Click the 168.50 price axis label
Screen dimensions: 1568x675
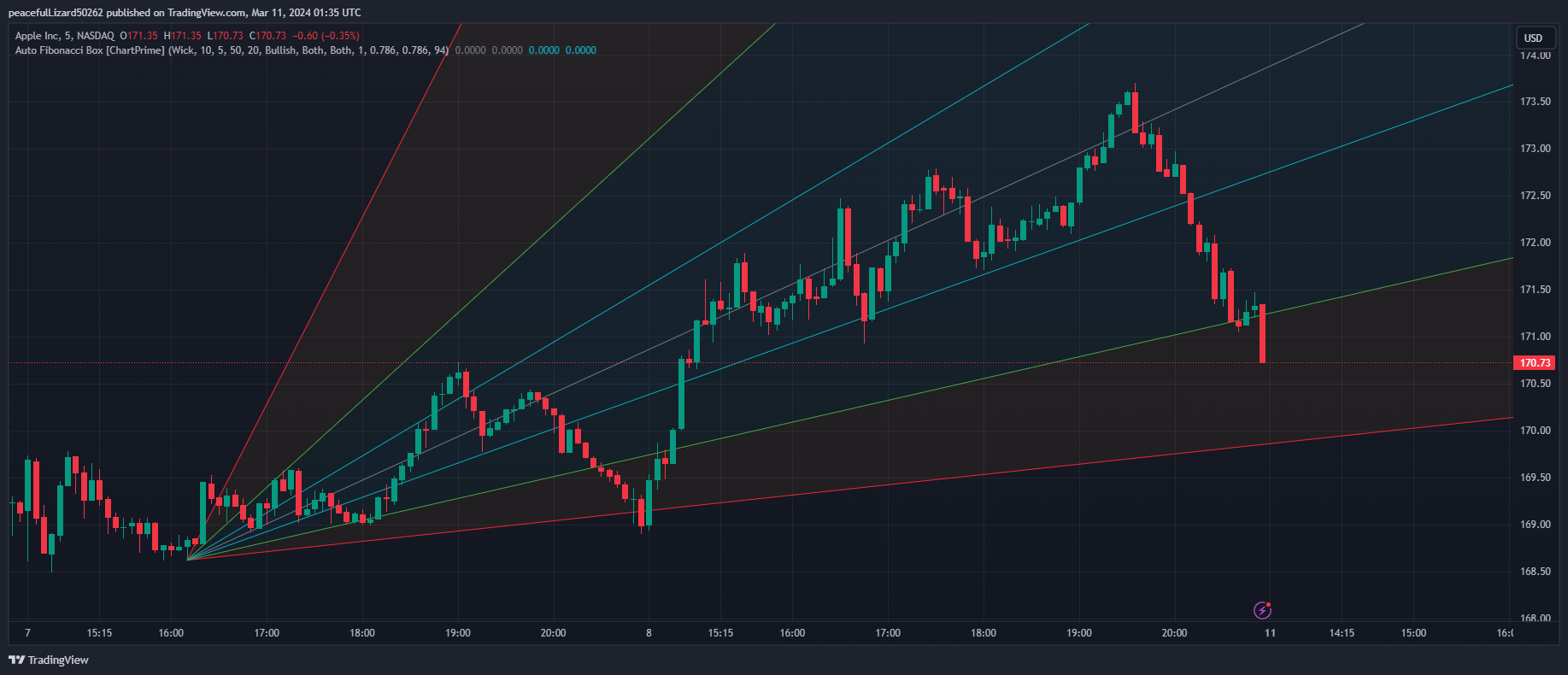[1536, 572]
